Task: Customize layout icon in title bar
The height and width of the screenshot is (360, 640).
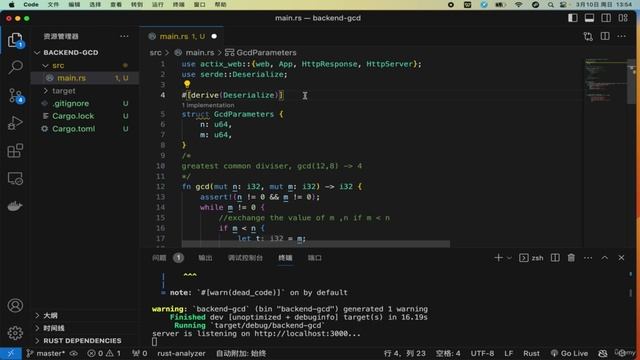Action: point(623,18)
